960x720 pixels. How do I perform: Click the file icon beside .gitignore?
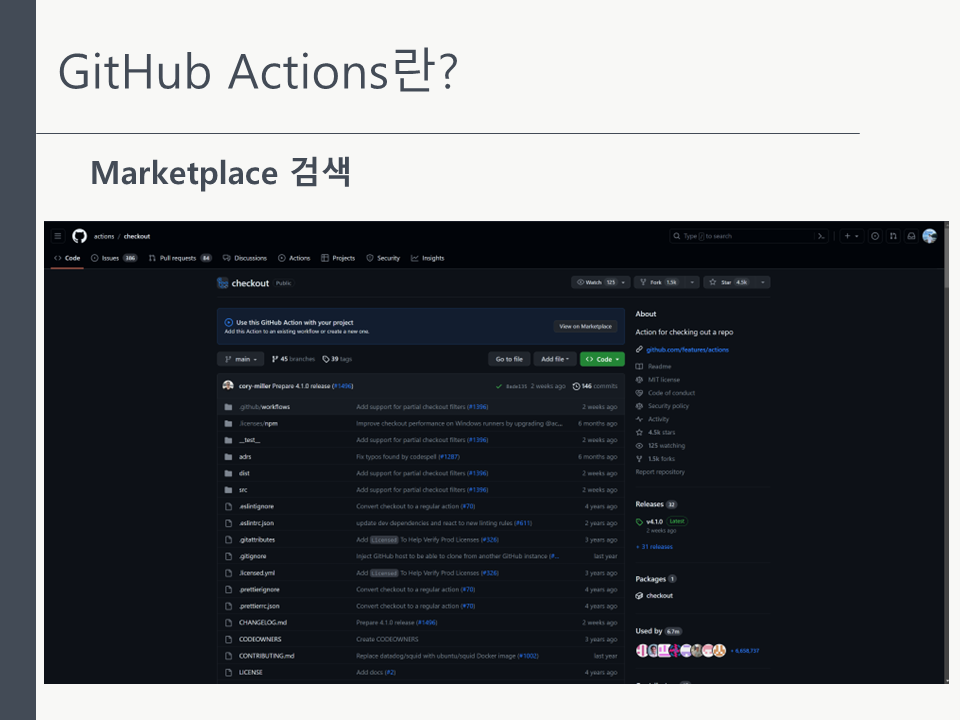point(228,556)
